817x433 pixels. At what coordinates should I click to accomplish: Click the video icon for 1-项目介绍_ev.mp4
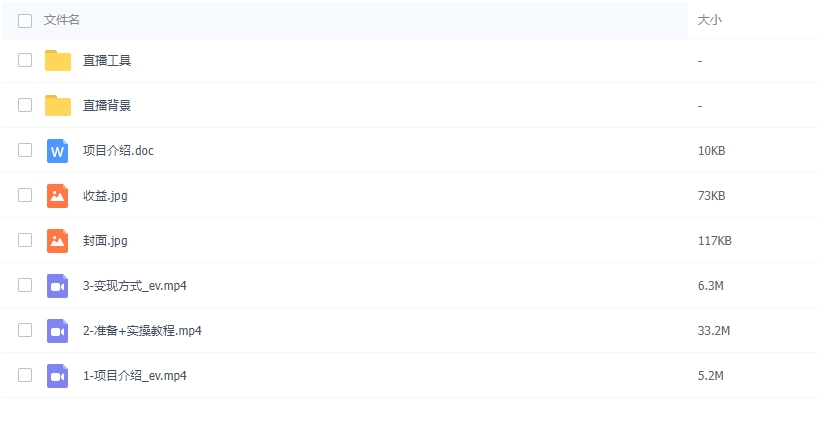[57, 376]
